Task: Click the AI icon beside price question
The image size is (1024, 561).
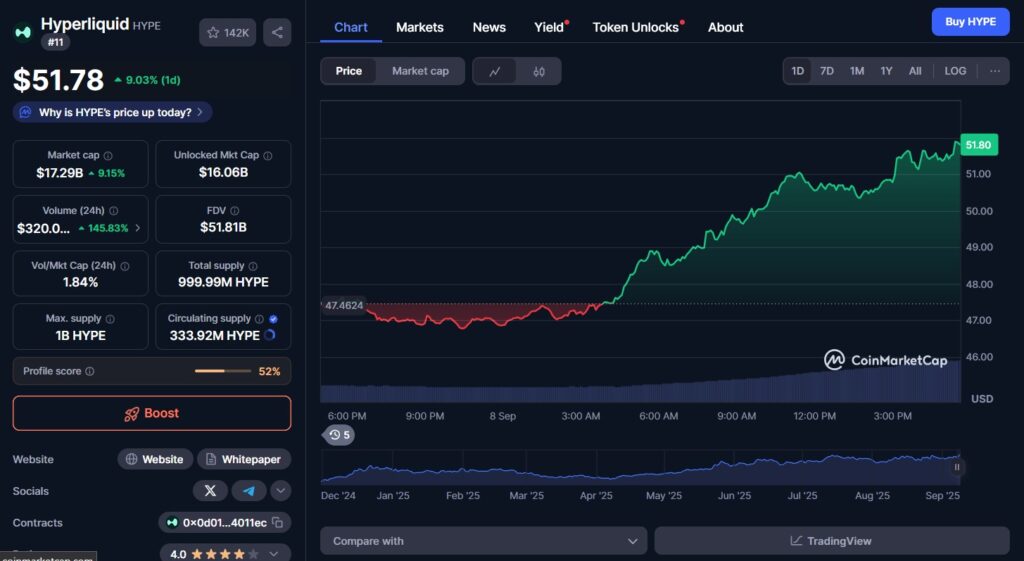Action: tap(25, 112)
